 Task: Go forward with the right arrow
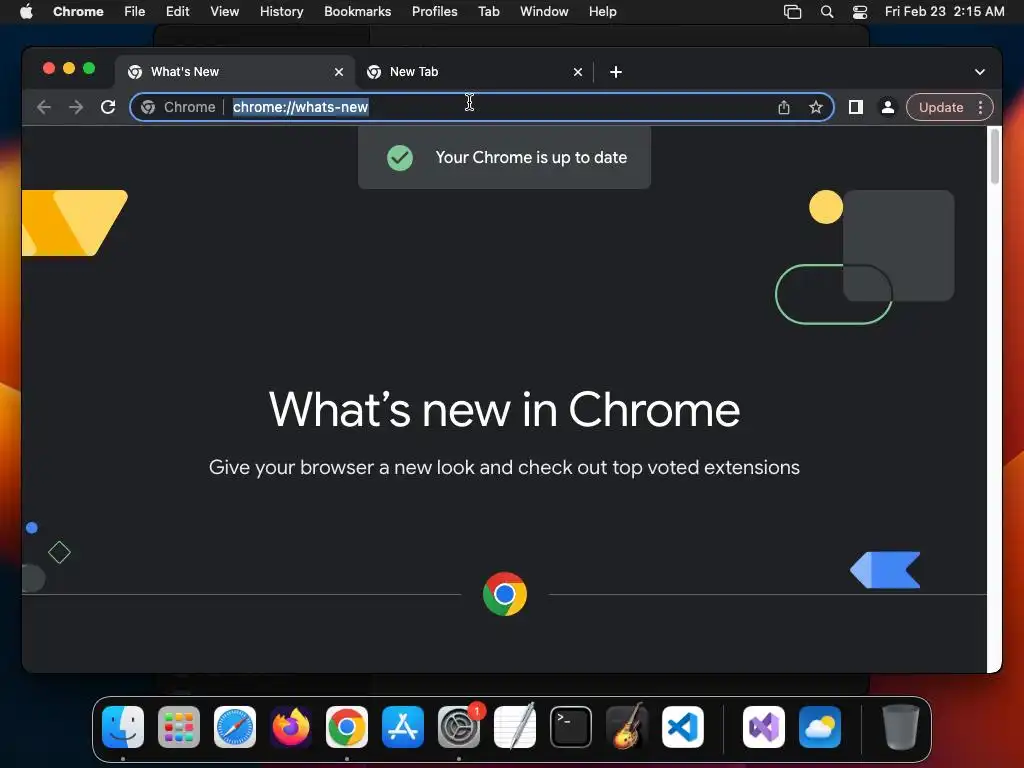(x=76, y=107)
